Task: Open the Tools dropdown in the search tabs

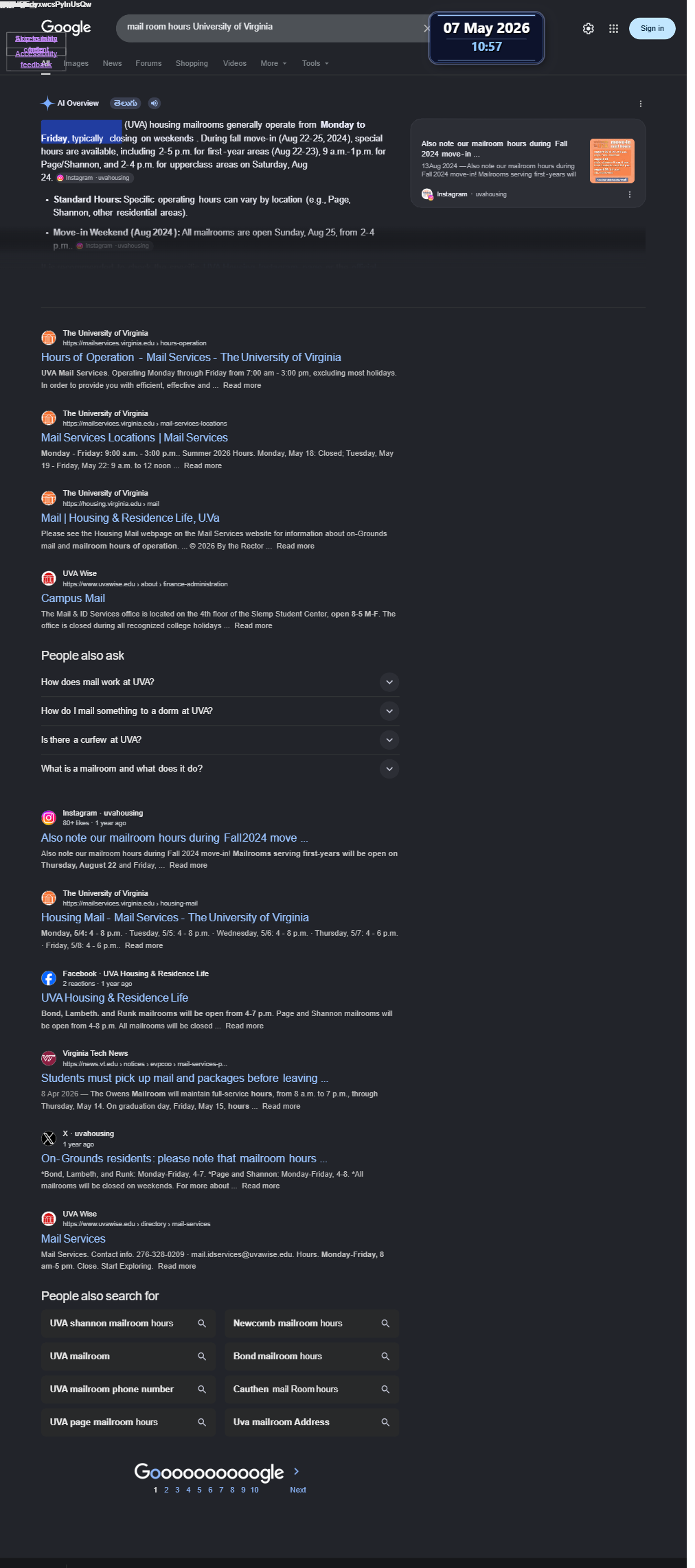Action: click(315, 63)
